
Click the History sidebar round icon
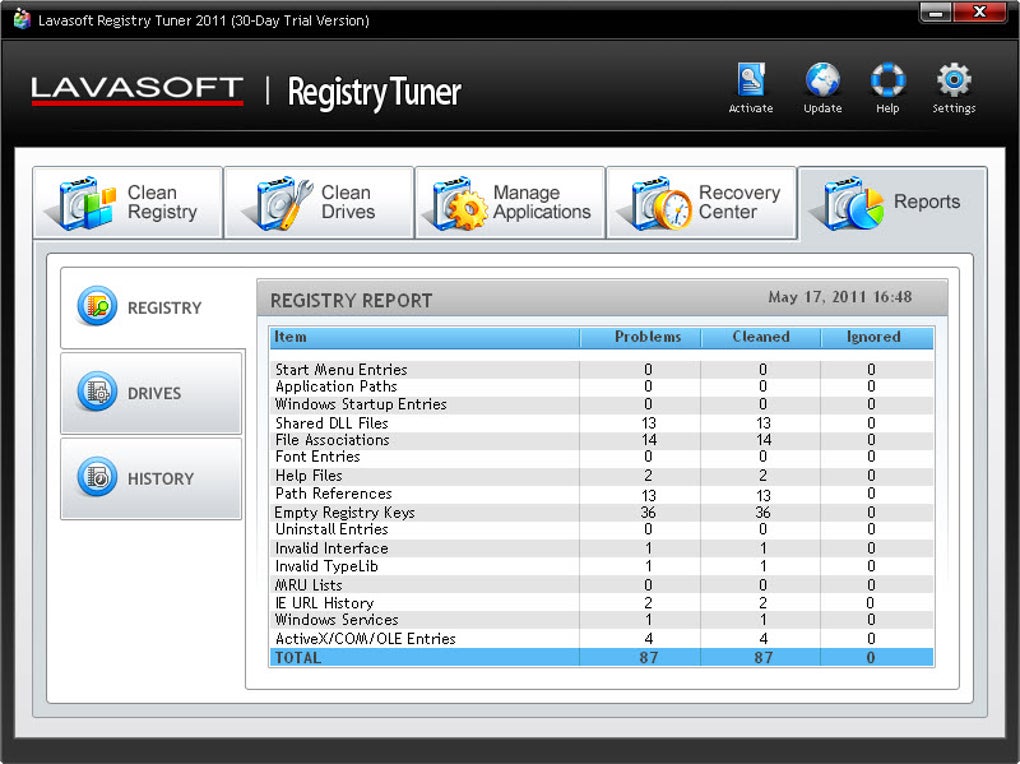97,477
